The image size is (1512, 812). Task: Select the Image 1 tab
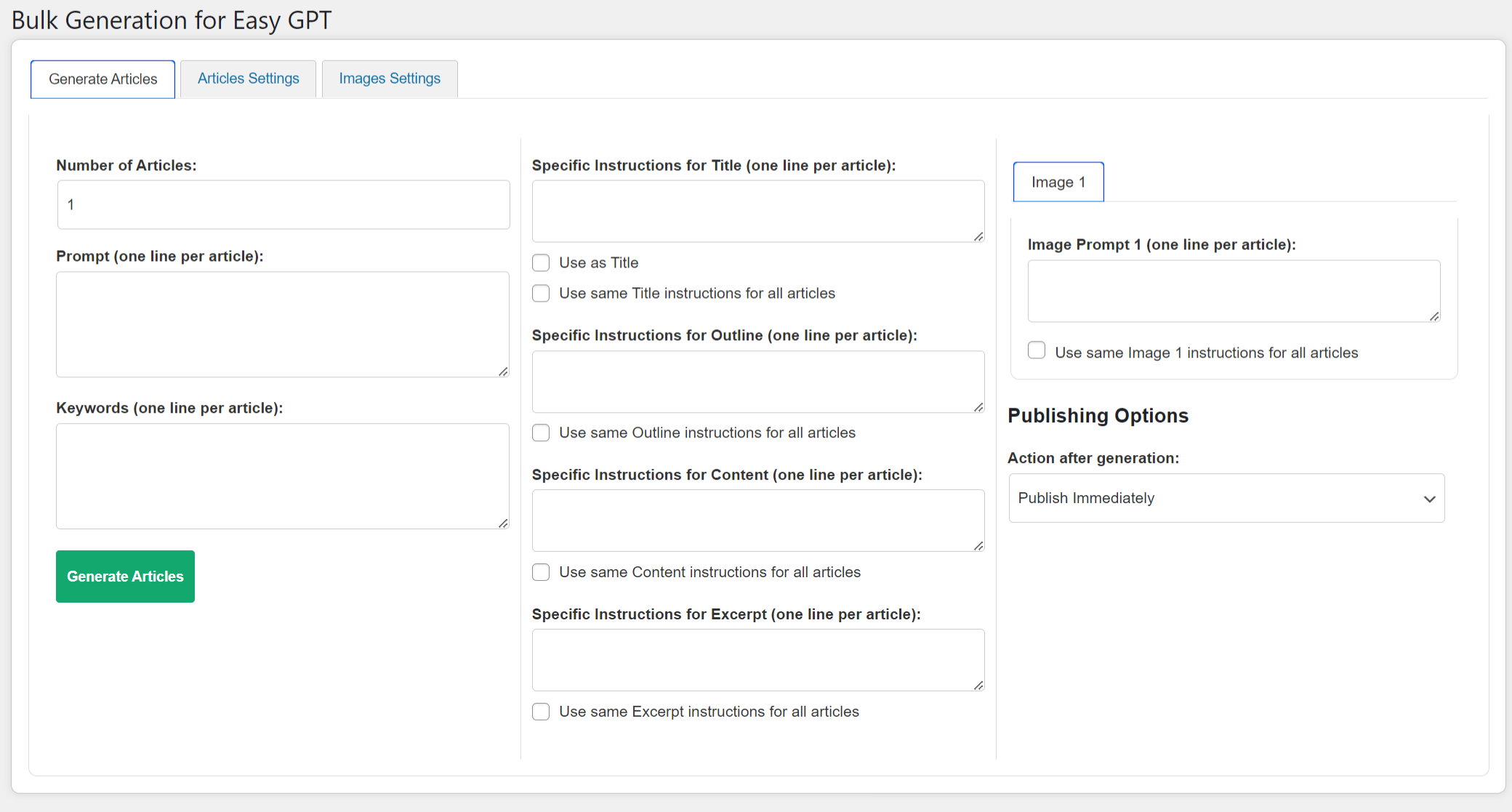tap(1058, 182)
